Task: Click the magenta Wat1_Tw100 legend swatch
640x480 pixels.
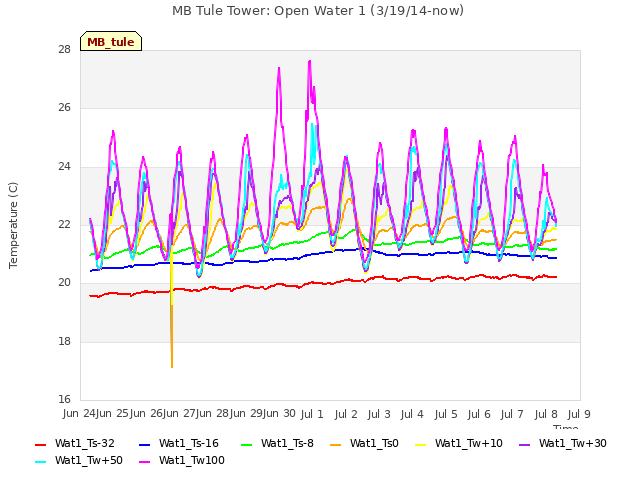Action: pyautogui.click(x=144, y=462)
